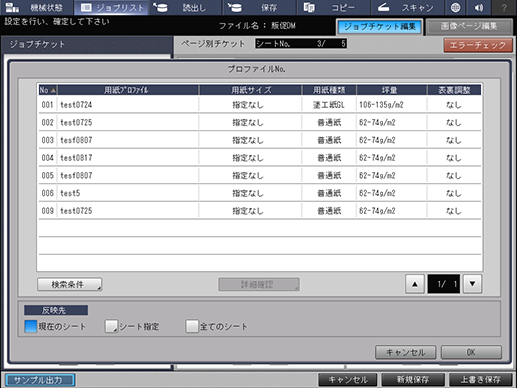
Task: Click the 1/1 page indicator
Action: (444, 284)
